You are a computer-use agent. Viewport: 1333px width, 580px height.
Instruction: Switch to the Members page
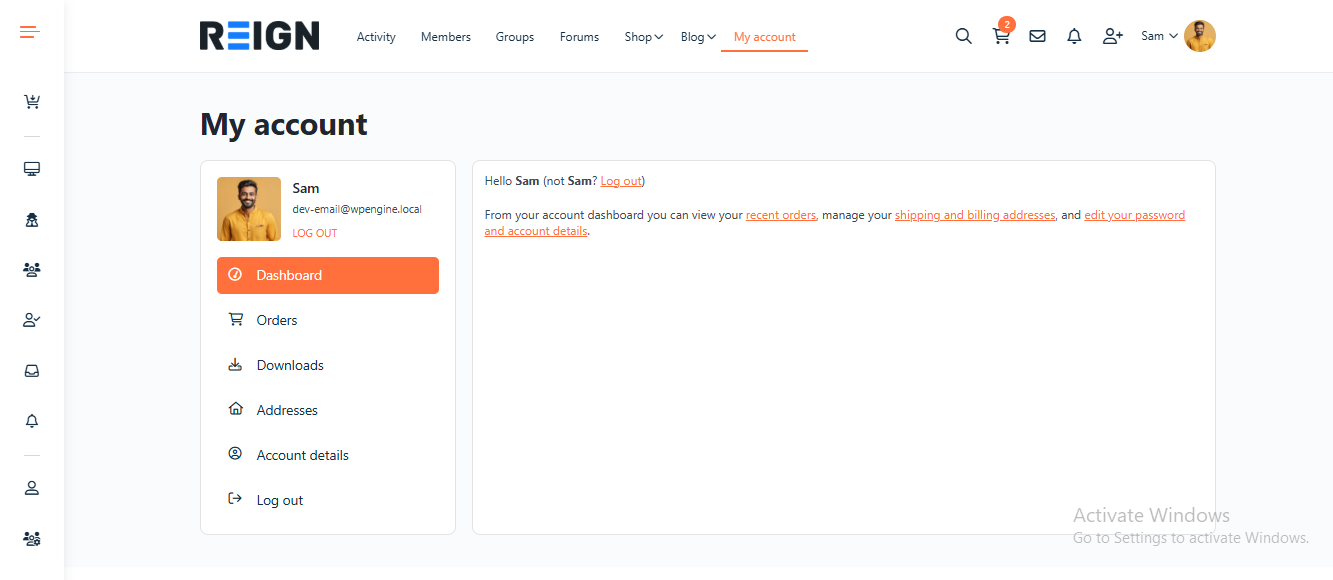[445, 36]
